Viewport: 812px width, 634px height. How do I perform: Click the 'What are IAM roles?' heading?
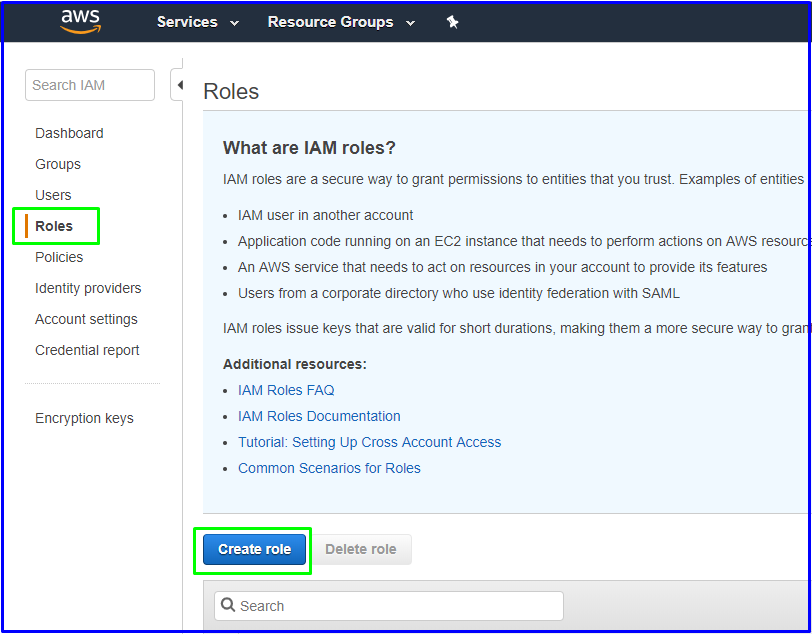(x=309, y=148)
